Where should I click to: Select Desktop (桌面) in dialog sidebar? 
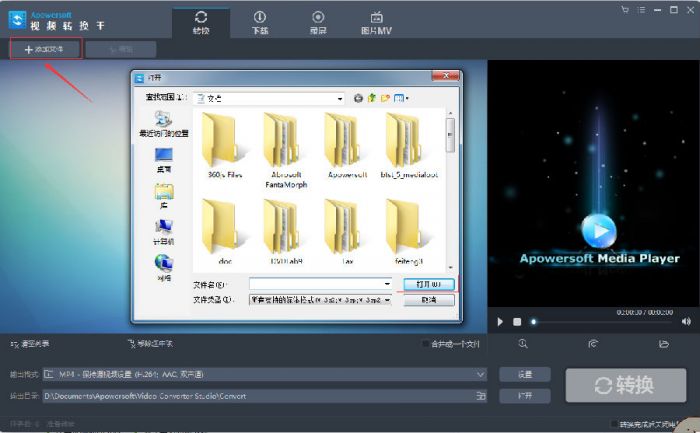[163, 160]
